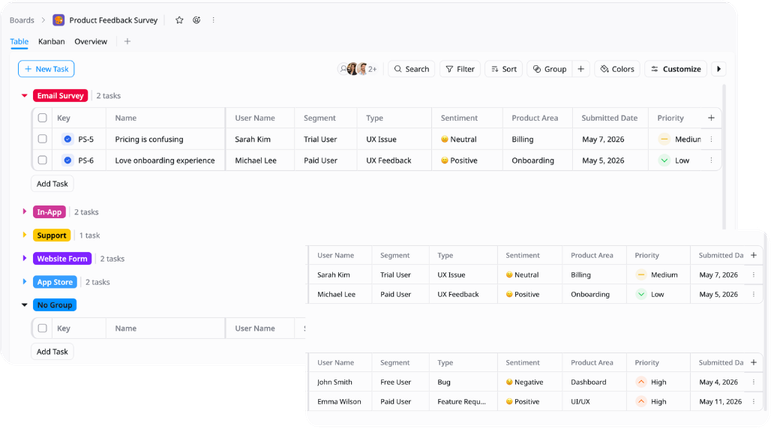Open the Sort options
The height and width of the screenshot is (429, 771).
coord(504,69)
